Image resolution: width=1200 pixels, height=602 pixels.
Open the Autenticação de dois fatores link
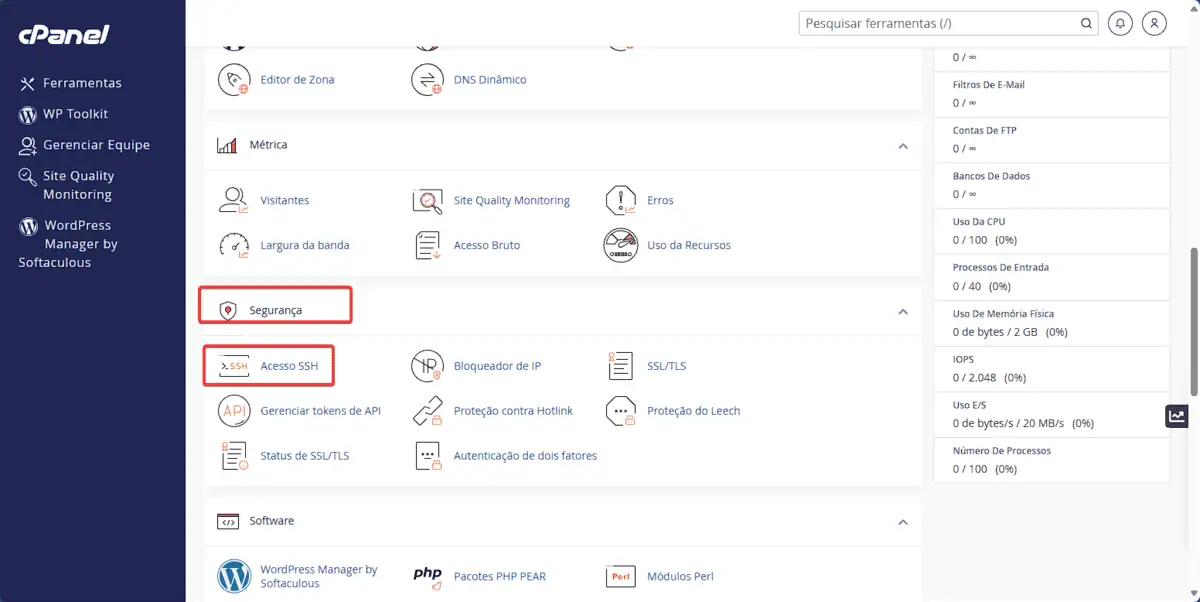[x=525, y=456]
